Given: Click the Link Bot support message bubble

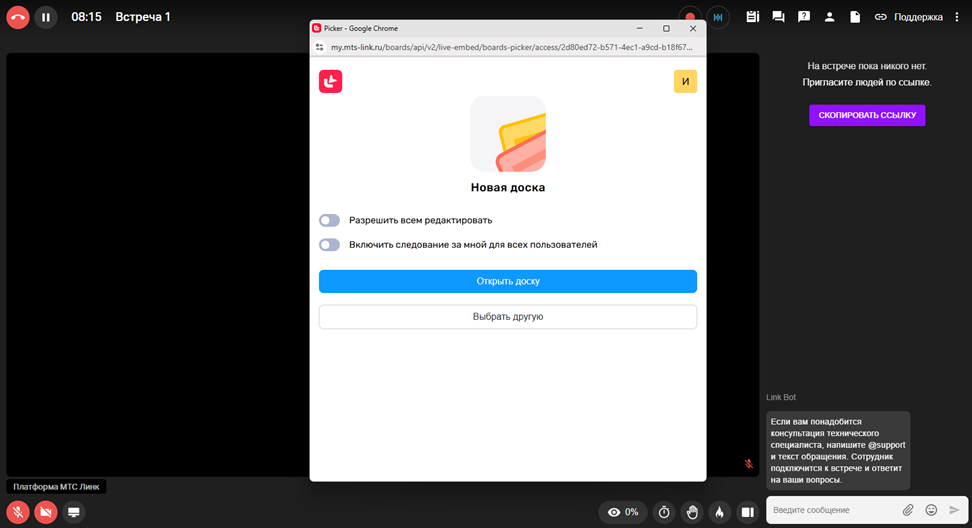Looking at the screenshot, I should (x=838, y=451).
